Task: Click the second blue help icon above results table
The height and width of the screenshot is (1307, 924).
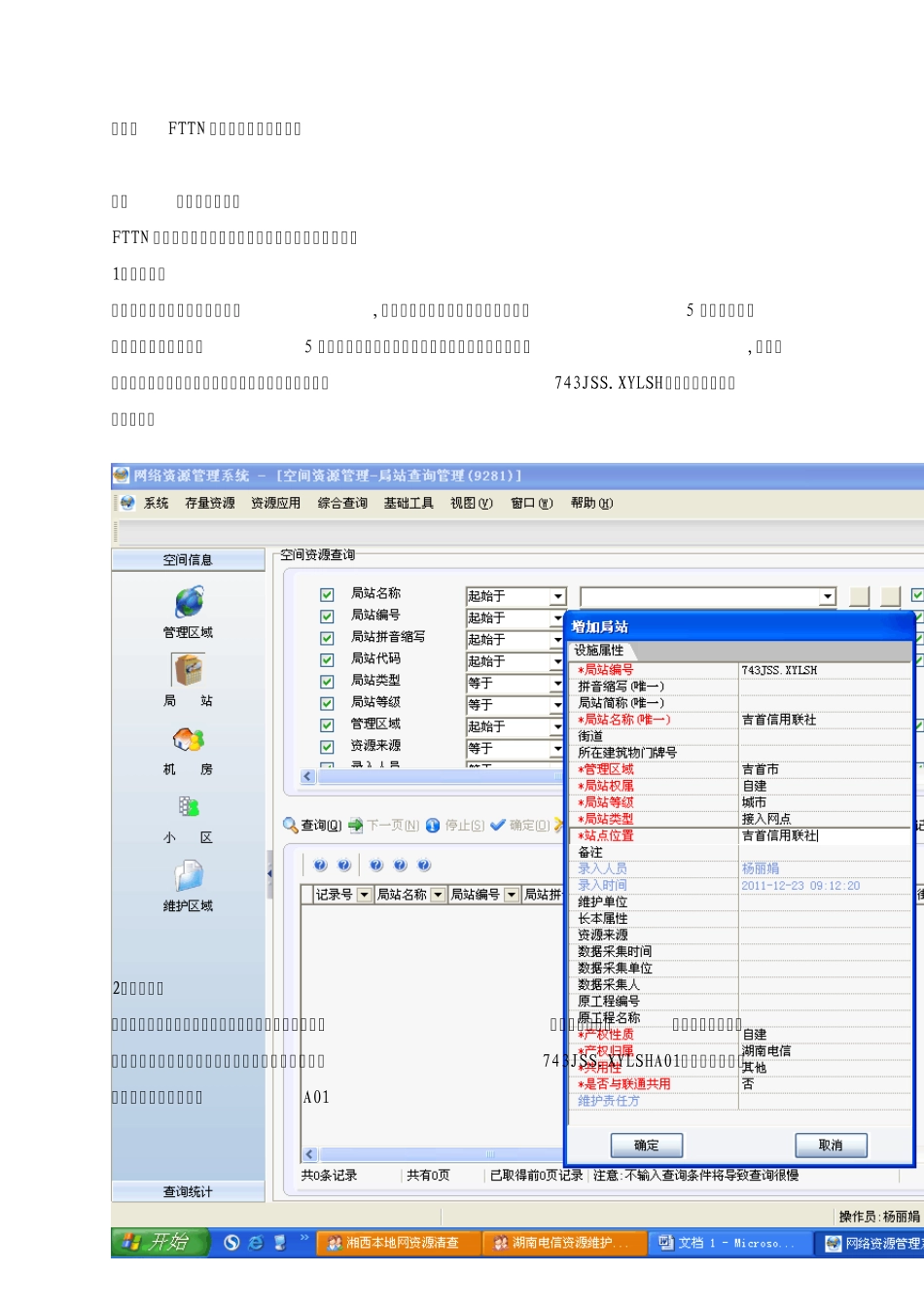Action: [x=343, y=865]
